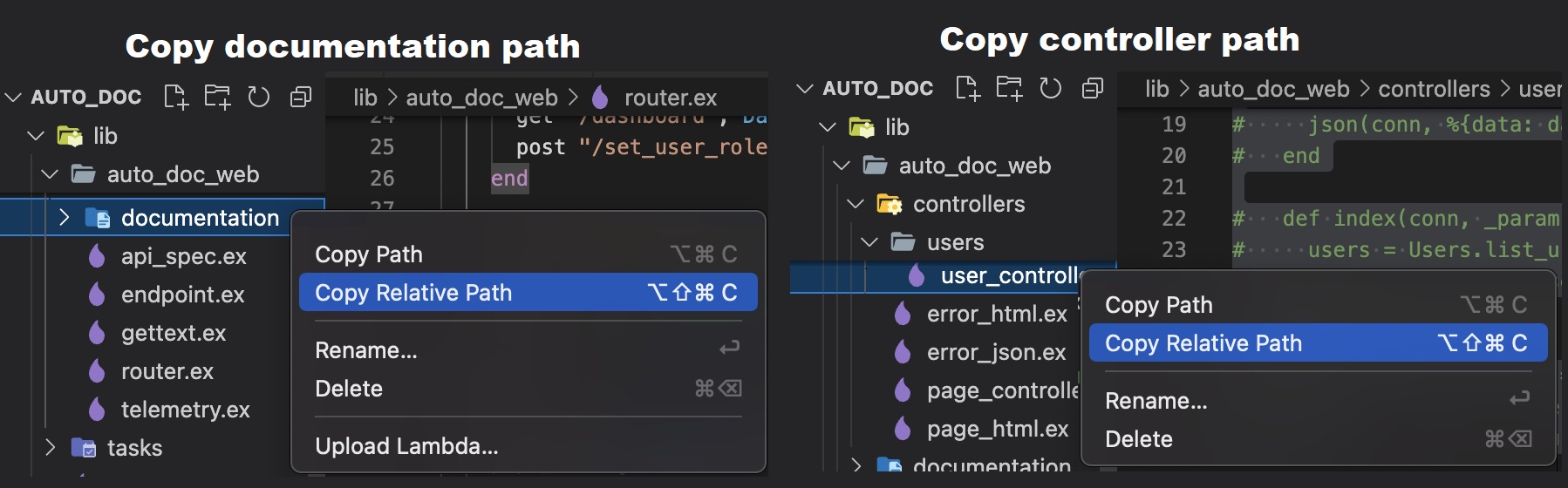Image resolution: width=1568 pixels, height=488 pixels.
Task: Click documentation folder icon in left tree
Action: [x=98, y=218]
